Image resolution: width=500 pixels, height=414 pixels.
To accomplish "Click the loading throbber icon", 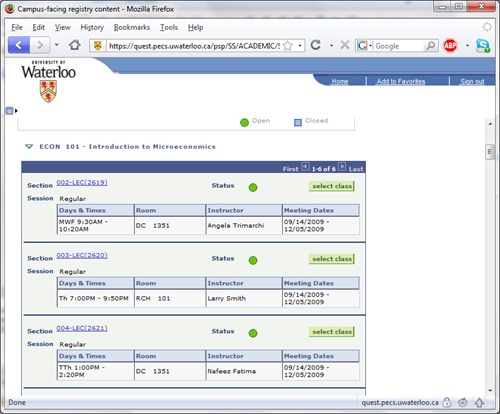I will pyautogui.click(x=487, y=27).
